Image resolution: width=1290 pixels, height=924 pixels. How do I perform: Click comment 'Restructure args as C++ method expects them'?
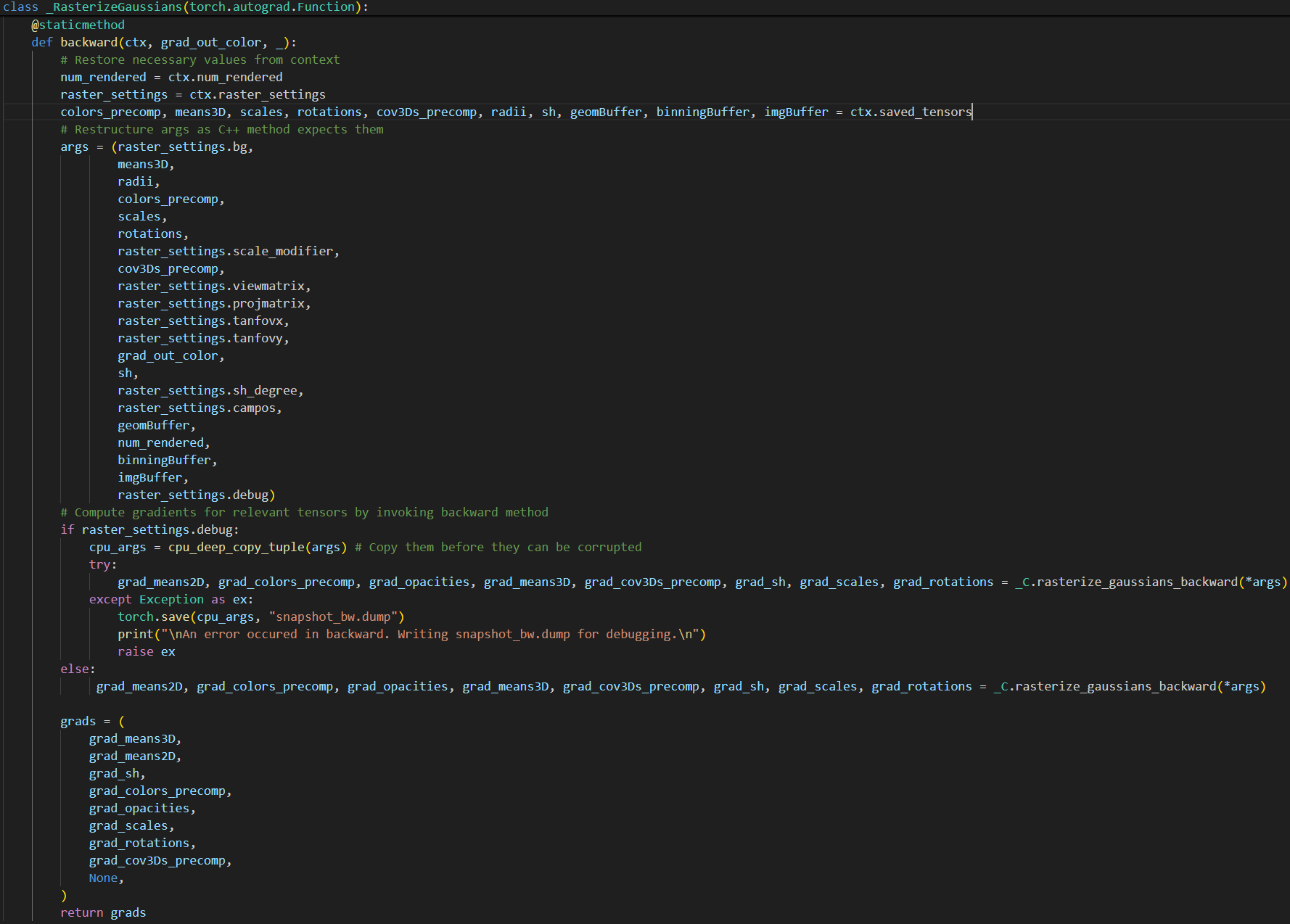coord(222,129)
